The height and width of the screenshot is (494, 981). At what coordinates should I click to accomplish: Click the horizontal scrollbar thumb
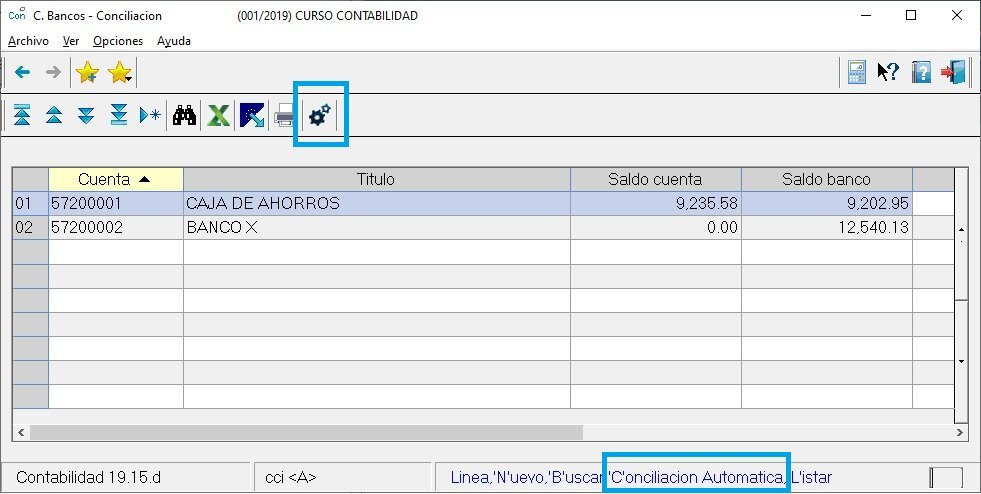pos(306,432)
